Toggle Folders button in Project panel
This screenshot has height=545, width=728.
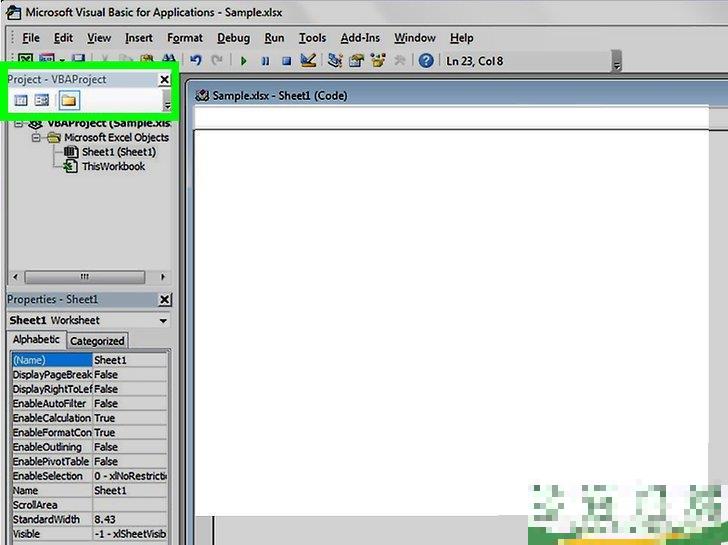pos(68,100)
